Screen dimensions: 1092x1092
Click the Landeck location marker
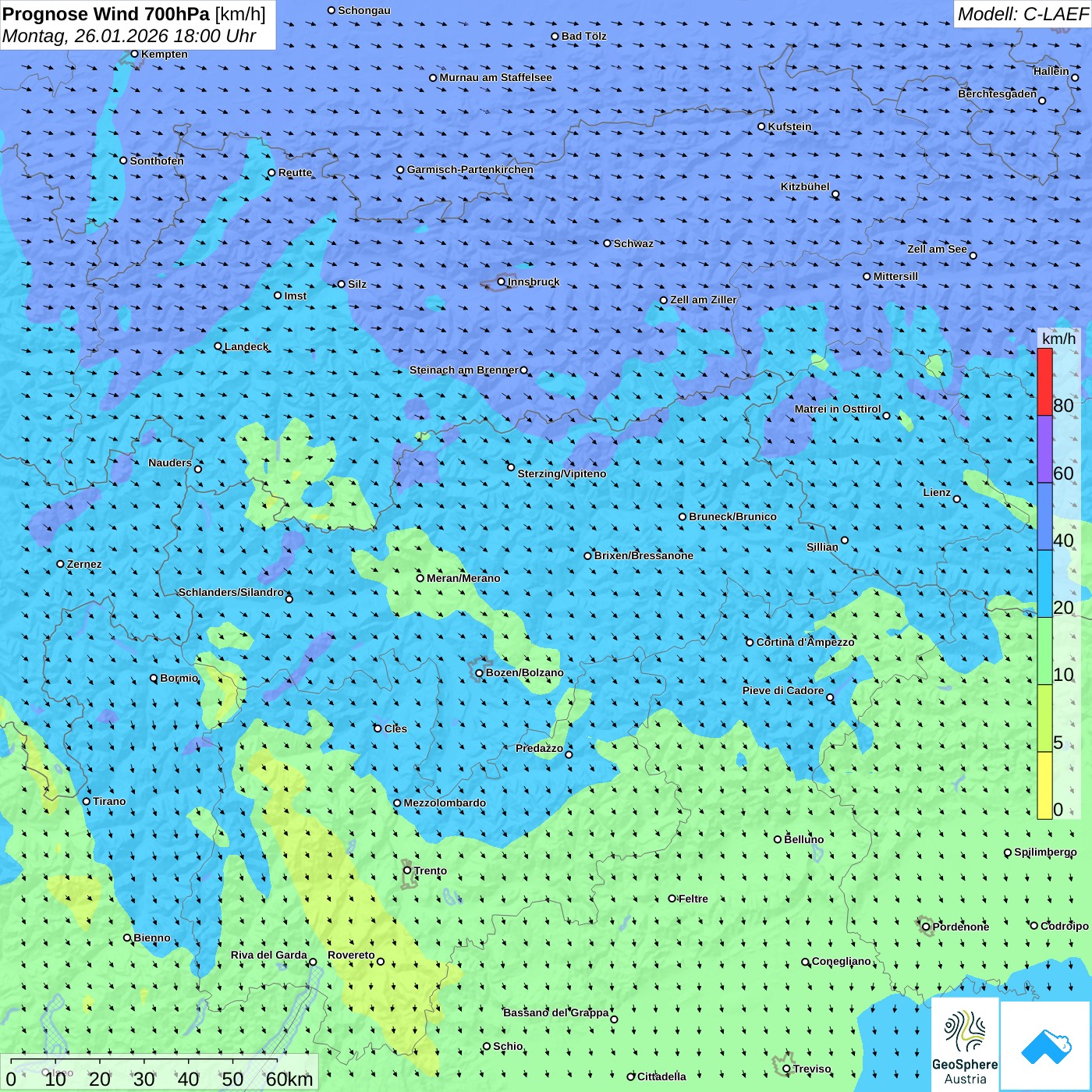pos(218,346)
